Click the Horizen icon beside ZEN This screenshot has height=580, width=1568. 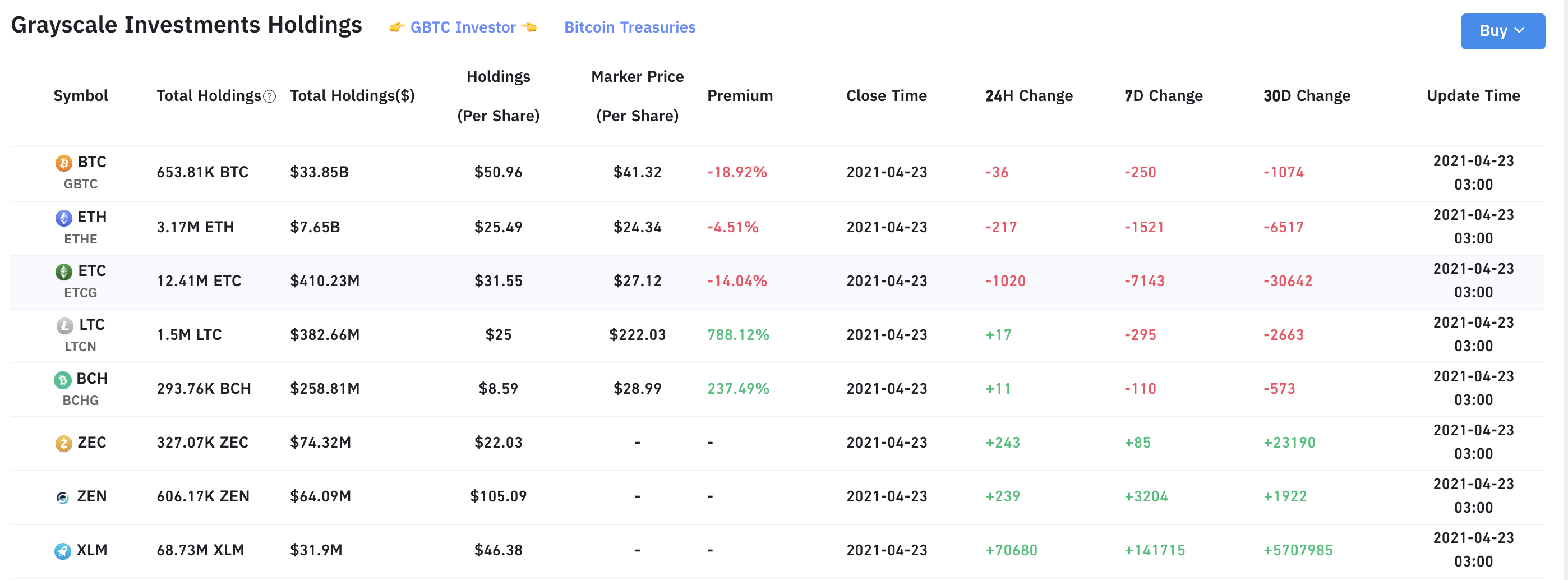point(63,497)
